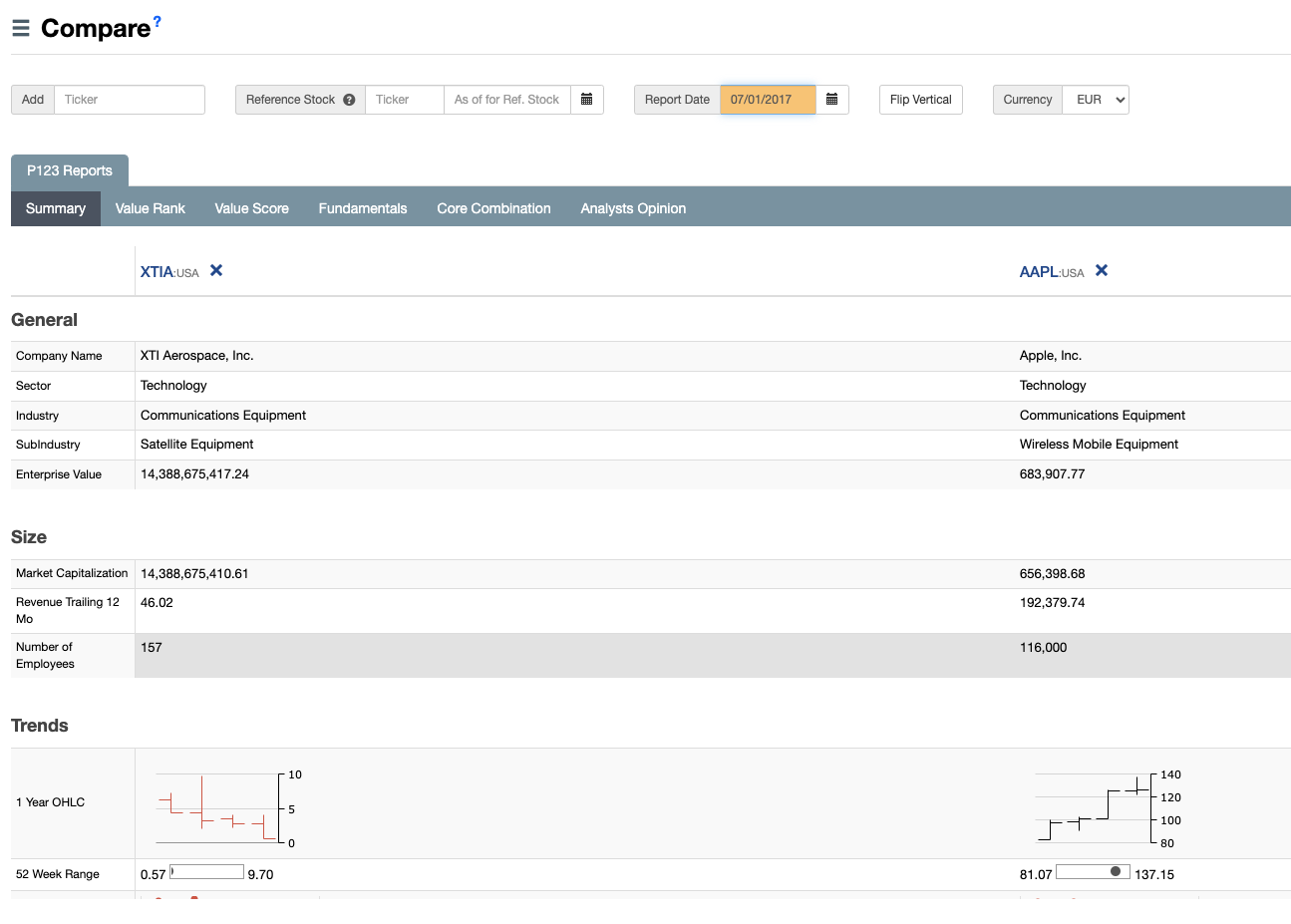Focus the Reference Stock Ticker field
1291x924 pixels.
[405, 100]
